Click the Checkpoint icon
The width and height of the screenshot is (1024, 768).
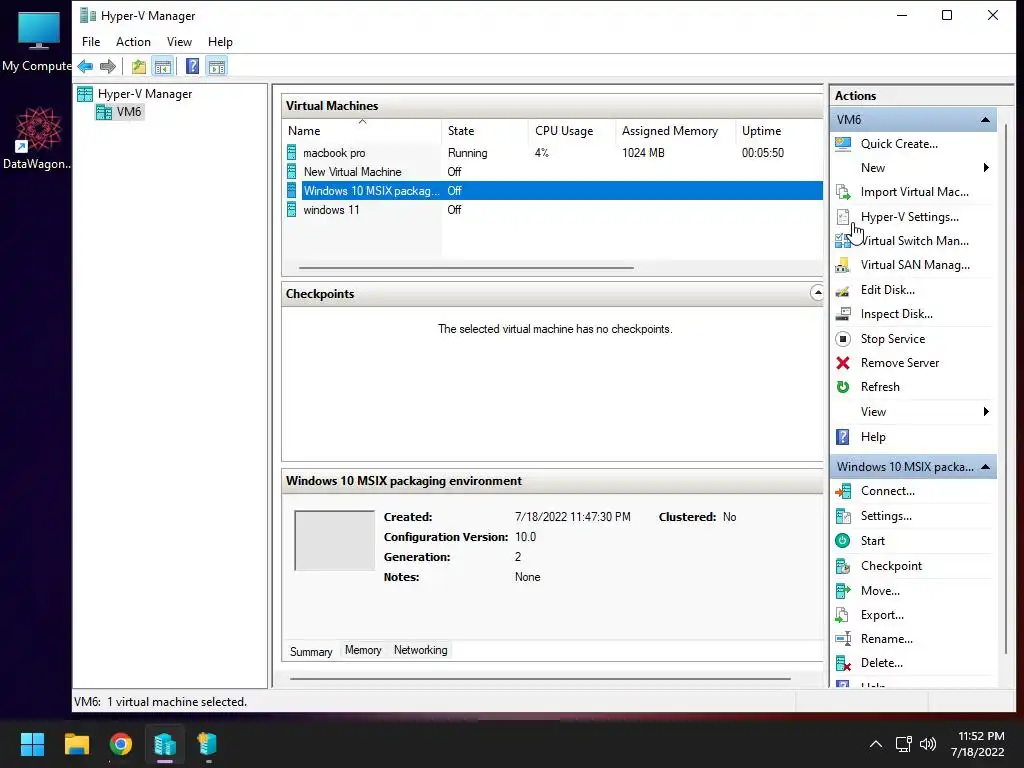[x=843, y=566]
